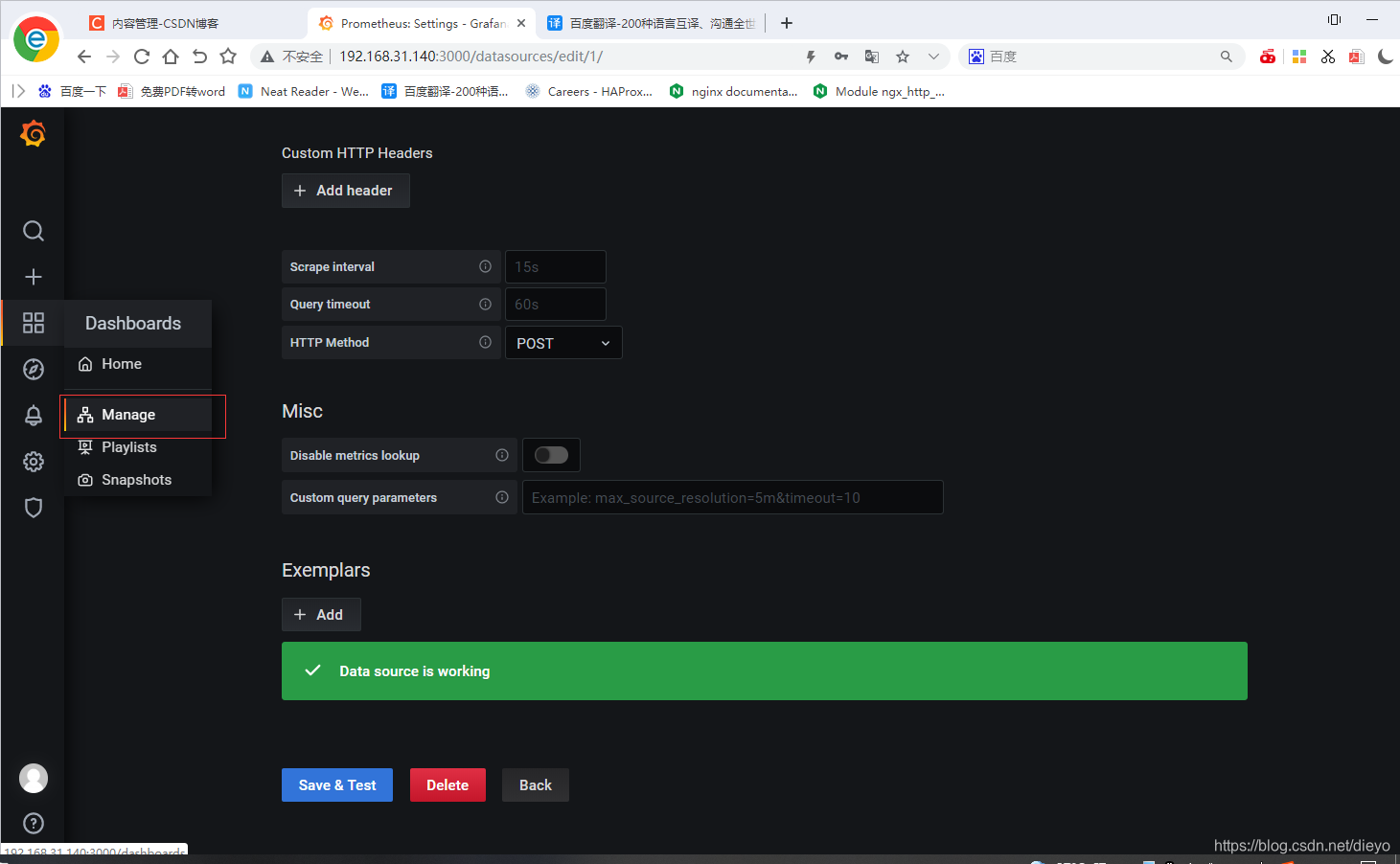Select Manage in Dashboards menu
This screenshot has width=1400, height=864.
point(138,415)
